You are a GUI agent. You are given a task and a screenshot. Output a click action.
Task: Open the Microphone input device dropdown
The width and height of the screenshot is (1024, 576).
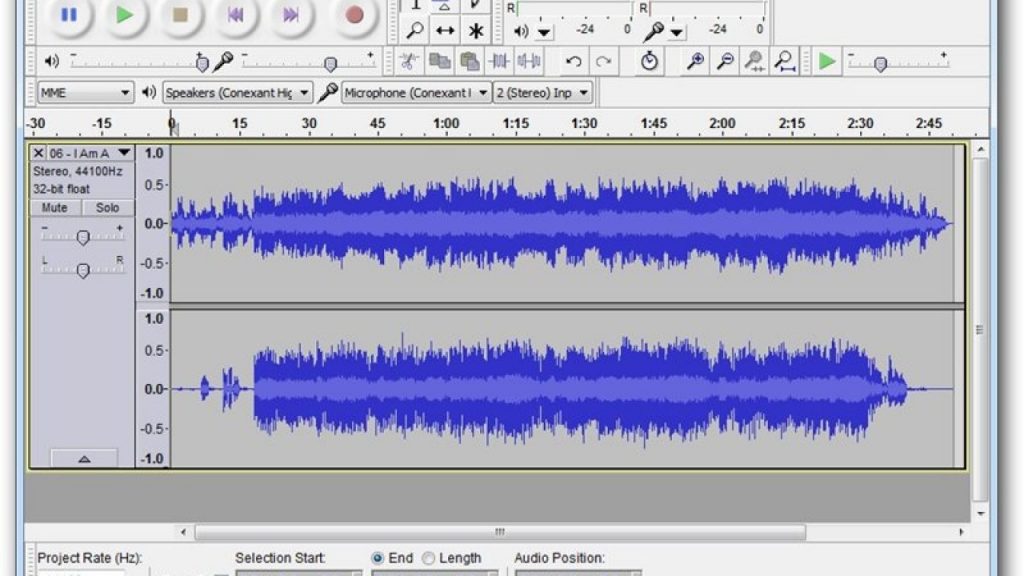[416, 93]
